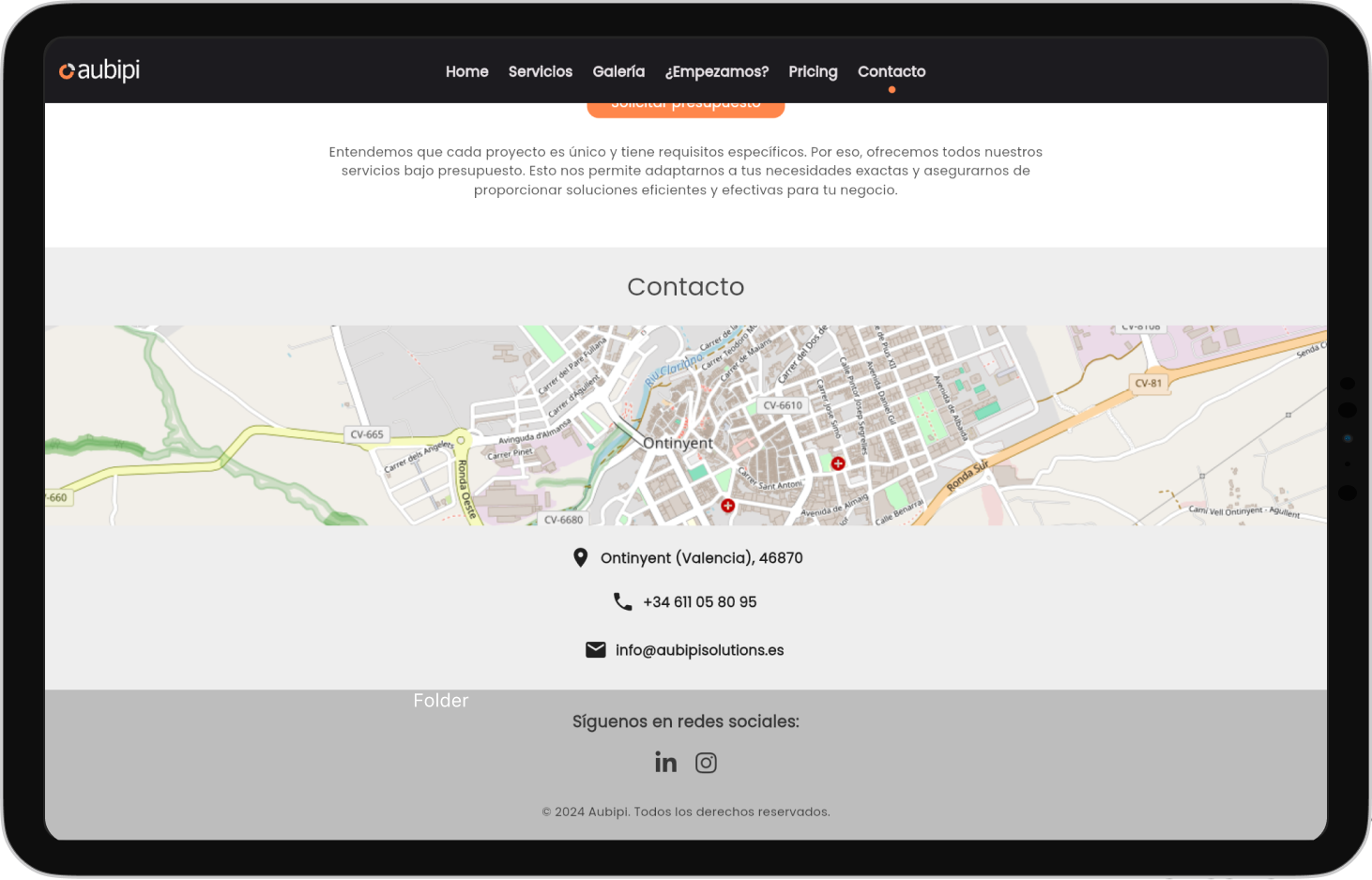Viewport: 1372px width, 880px height.
Task: Click the phone handset icon
Action: coord(622,601)
